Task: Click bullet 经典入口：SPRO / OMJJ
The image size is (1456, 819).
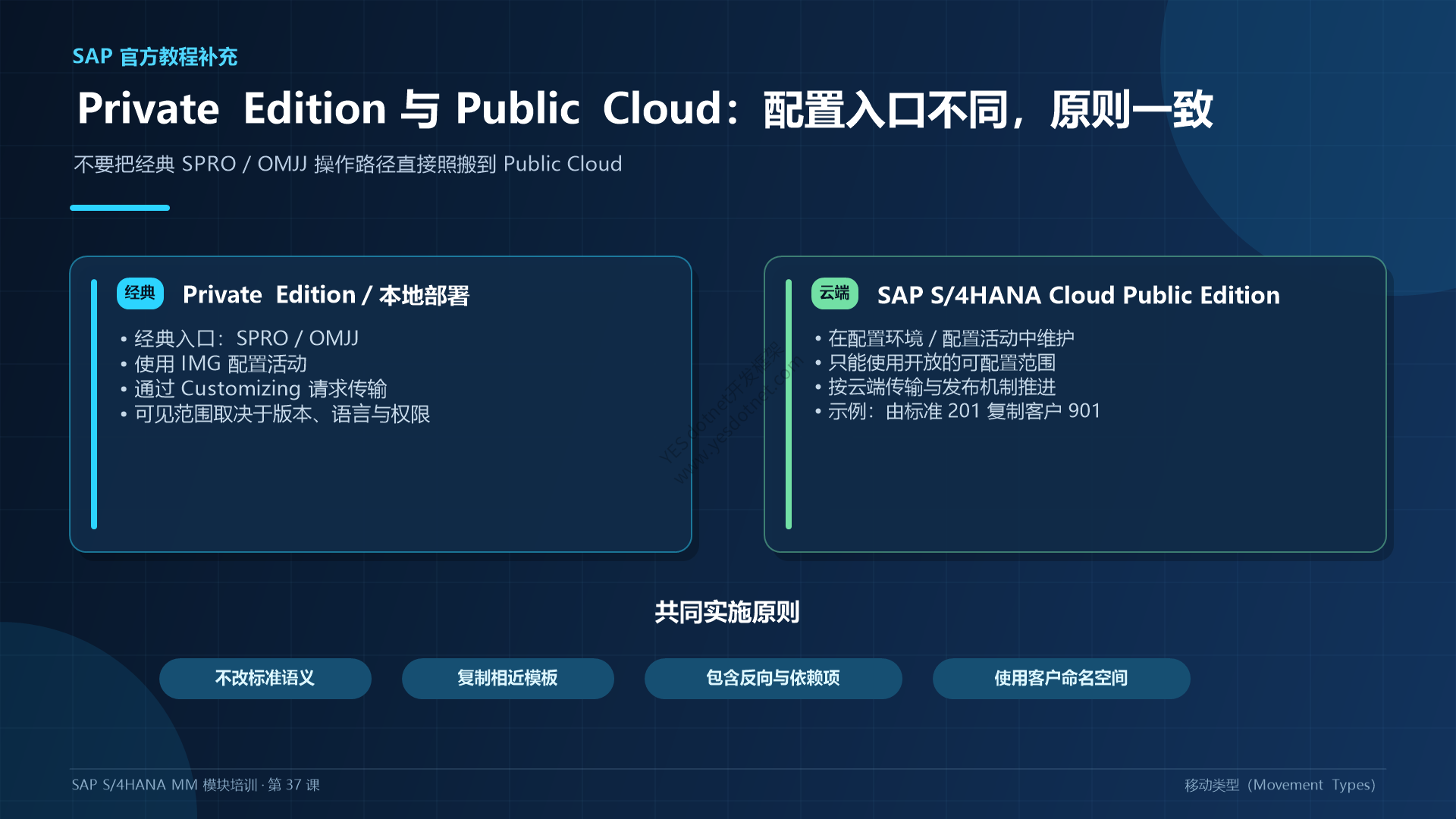Action: (240, 338)
